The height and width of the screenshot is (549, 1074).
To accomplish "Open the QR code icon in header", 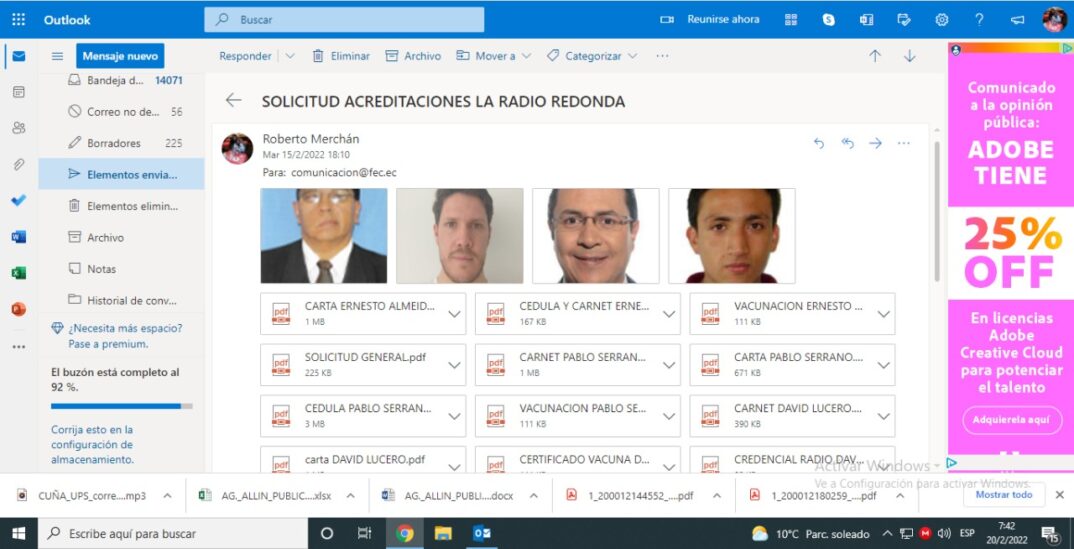I will pos(791,20).
